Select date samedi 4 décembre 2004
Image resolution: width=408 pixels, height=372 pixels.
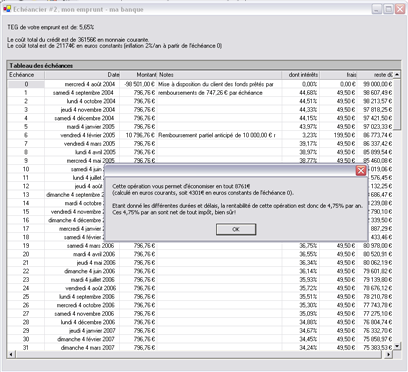[x=85, y=118]
